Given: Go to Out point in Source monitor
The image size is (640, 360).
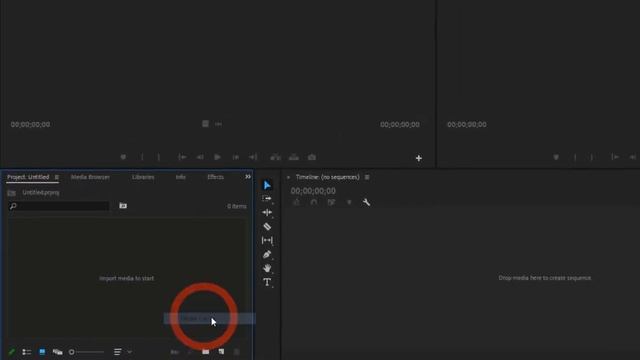Looking at the screenshot, I should [253, 157].
